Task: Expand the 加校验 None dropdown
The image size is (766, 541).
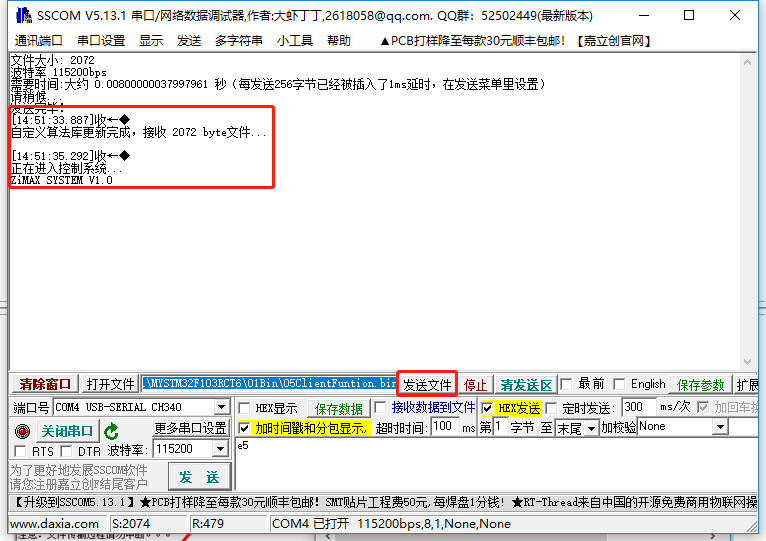Action: (x=719, y=427)
